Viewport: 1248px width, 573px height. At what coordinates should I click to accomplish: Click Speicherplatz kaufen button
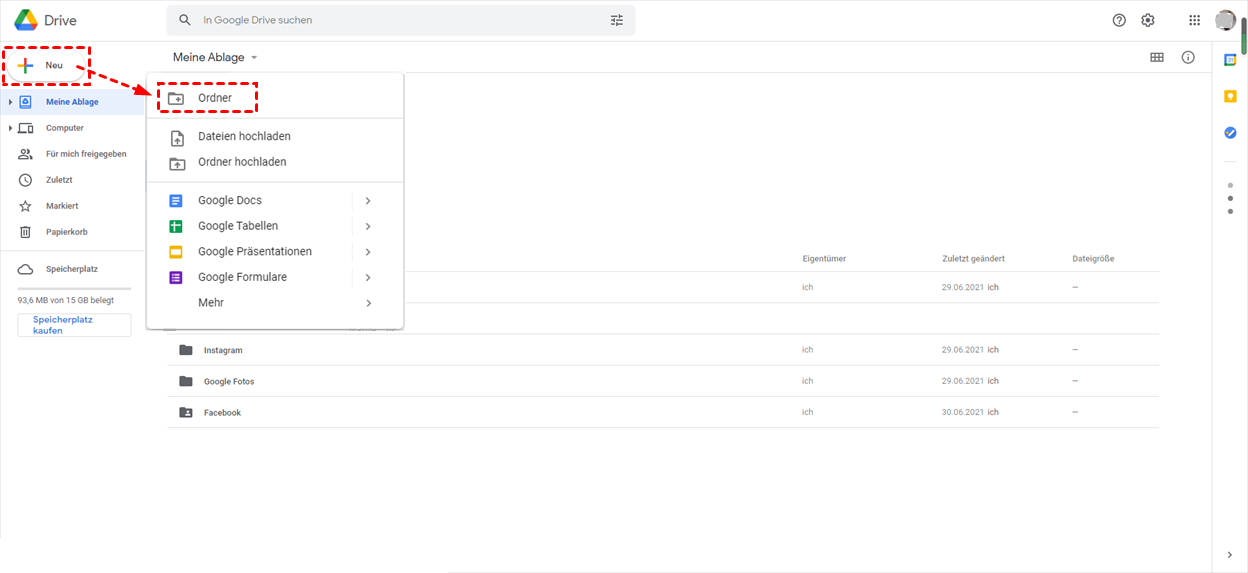(74, 325)
